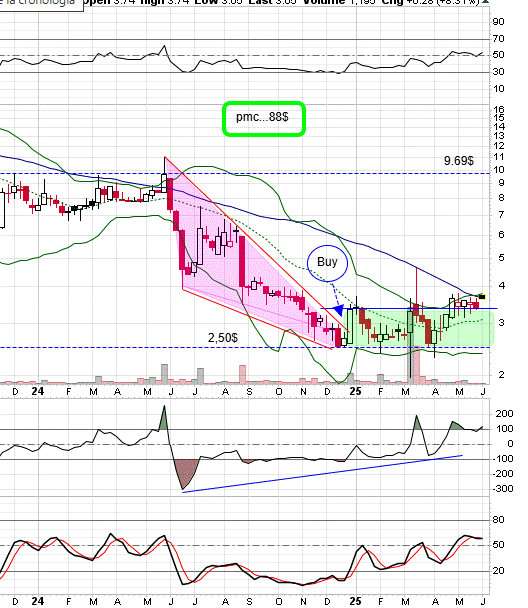Image resolution: width=528 pixels, height=608 pixels.
Task: Click the blue arrowhead below the Buy circle
Action: coord(339,310)
